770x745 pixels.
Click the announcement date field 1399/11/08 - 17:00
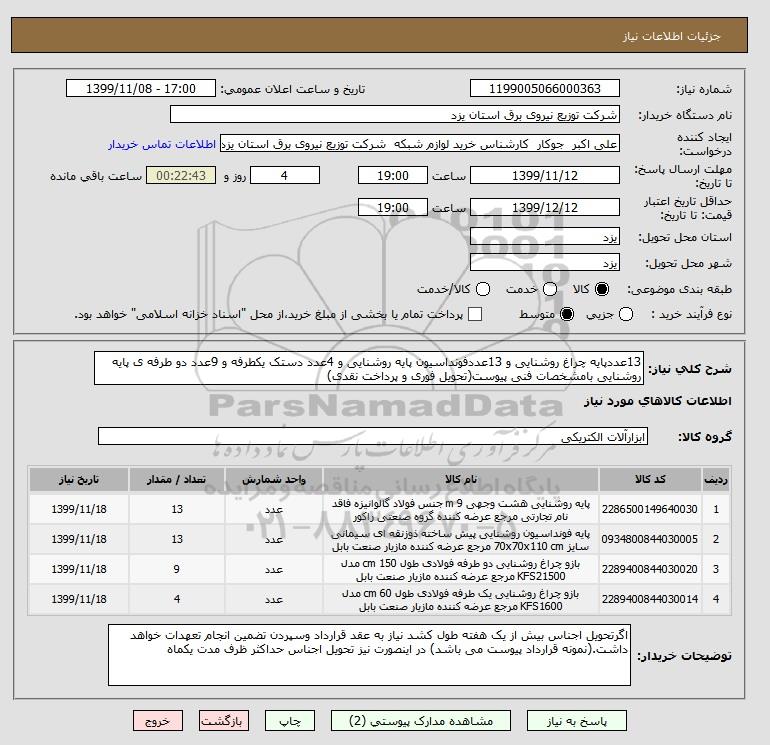[x=141, y=88]
